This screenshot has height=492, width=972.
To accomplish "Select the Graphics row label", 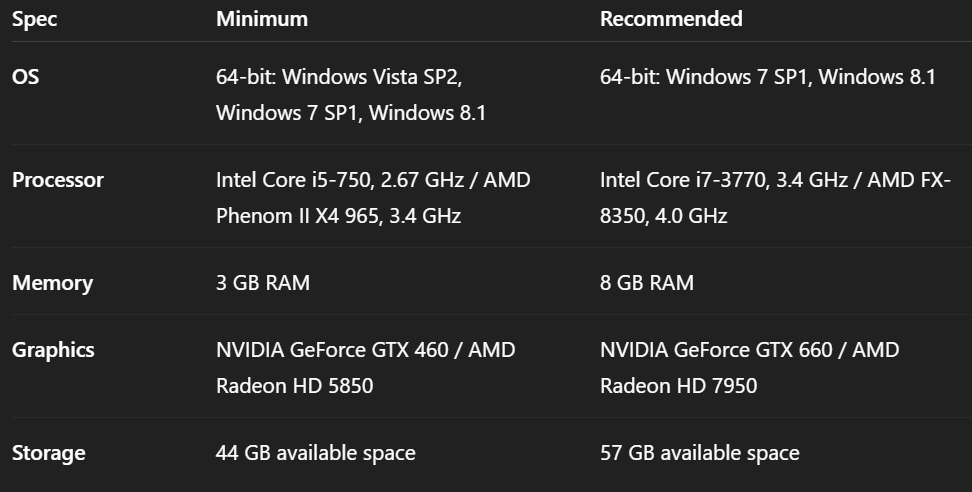I will click(53, 350).
